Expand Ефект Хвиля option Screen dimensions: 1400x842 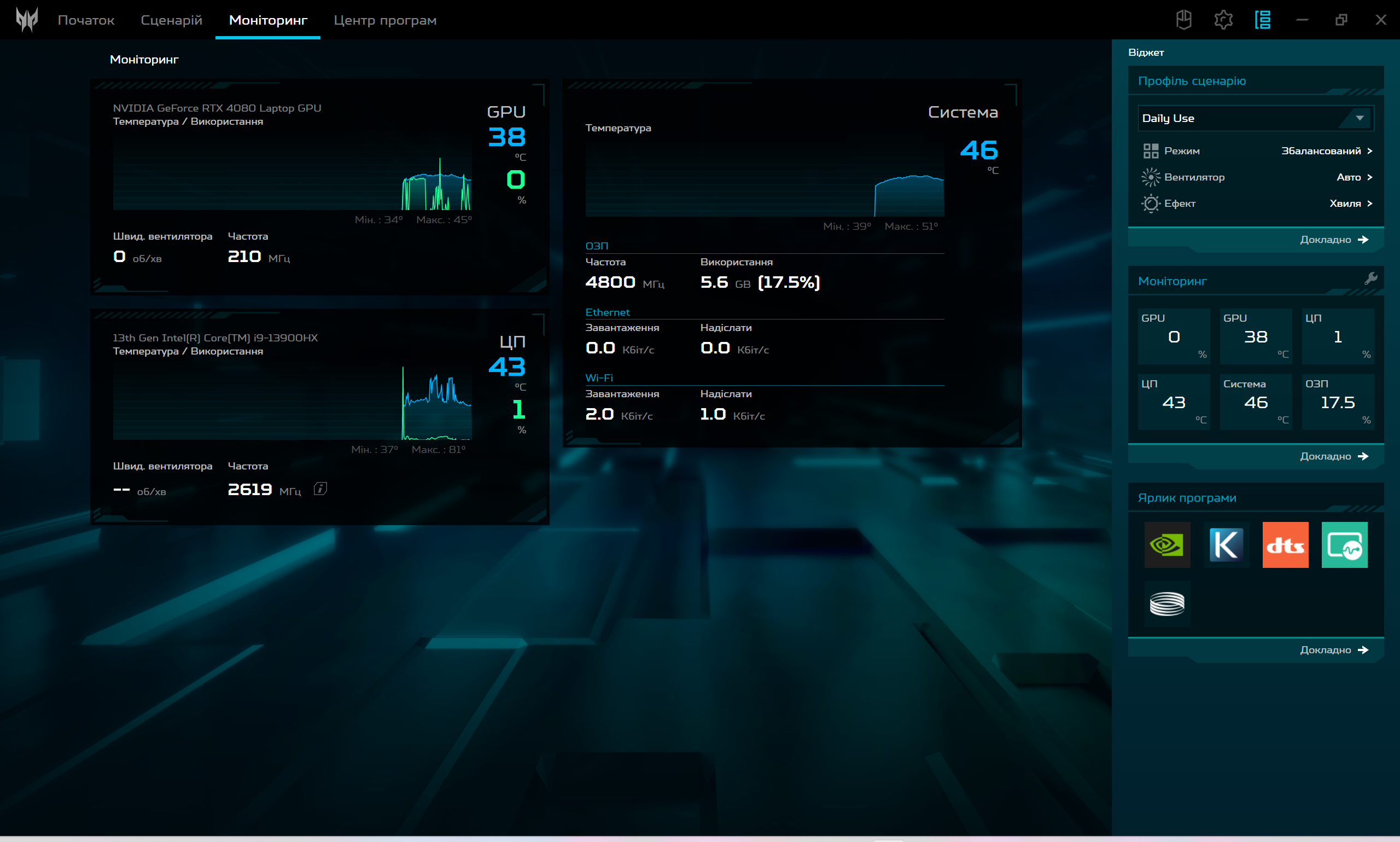click(1350, 203)
